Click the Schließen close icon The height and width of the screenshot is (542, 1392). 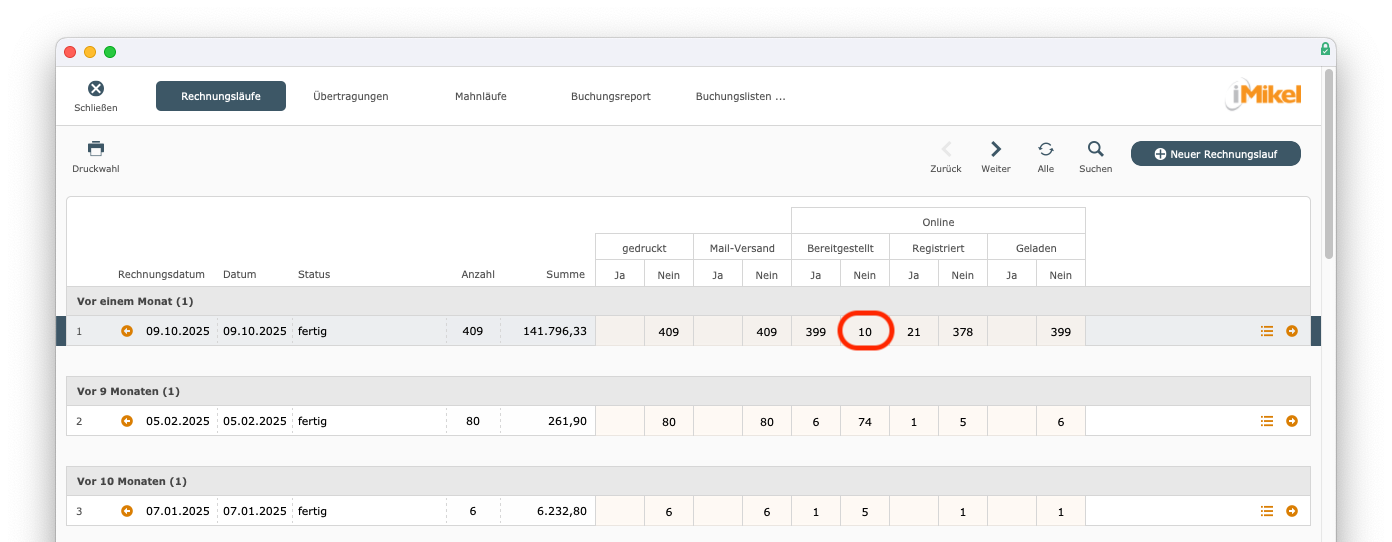(96, 90)
